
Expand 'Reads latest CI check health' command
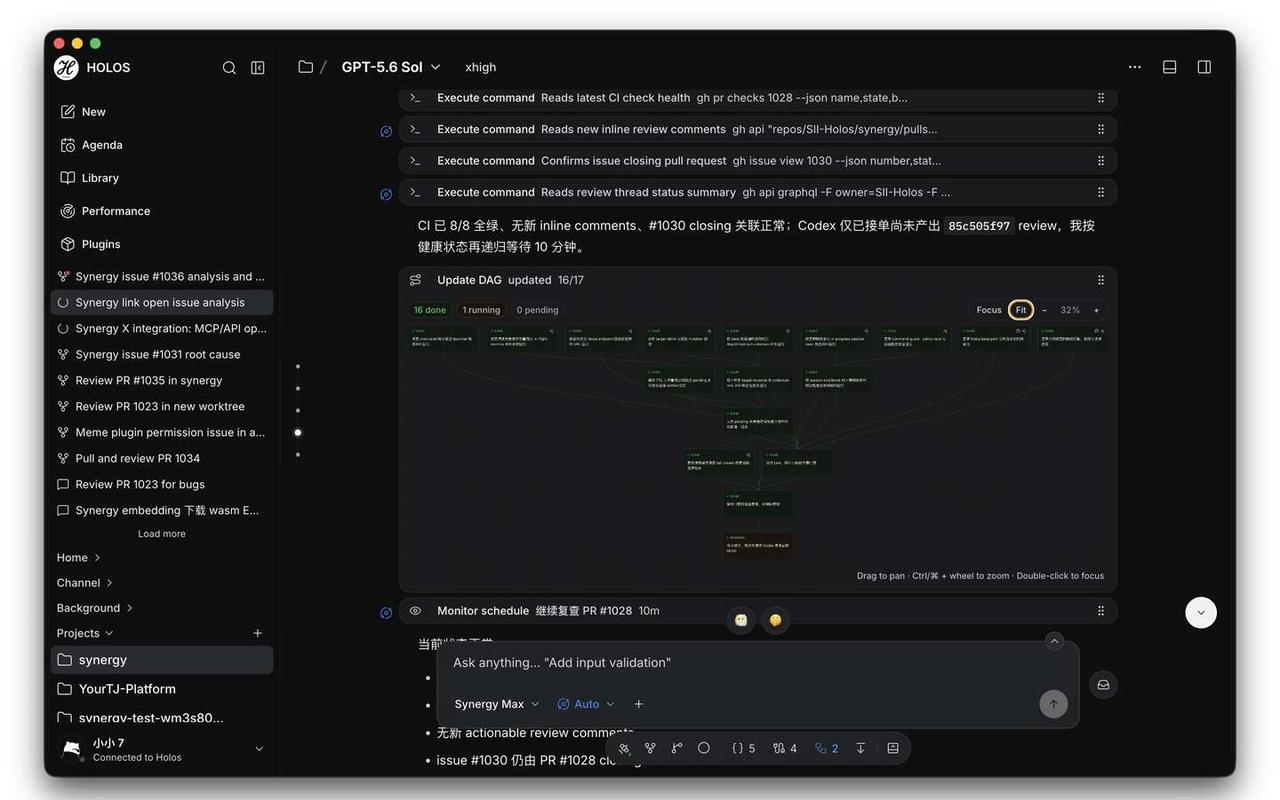coord(758,98)
